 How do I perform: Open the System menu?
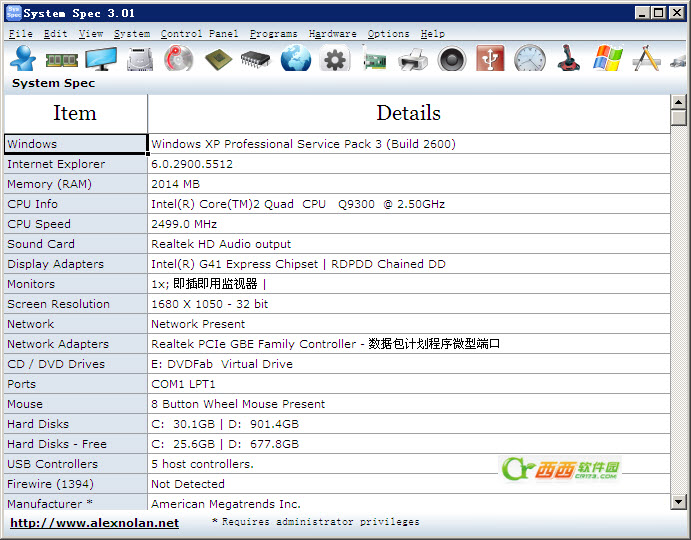(x=132, y=34)
